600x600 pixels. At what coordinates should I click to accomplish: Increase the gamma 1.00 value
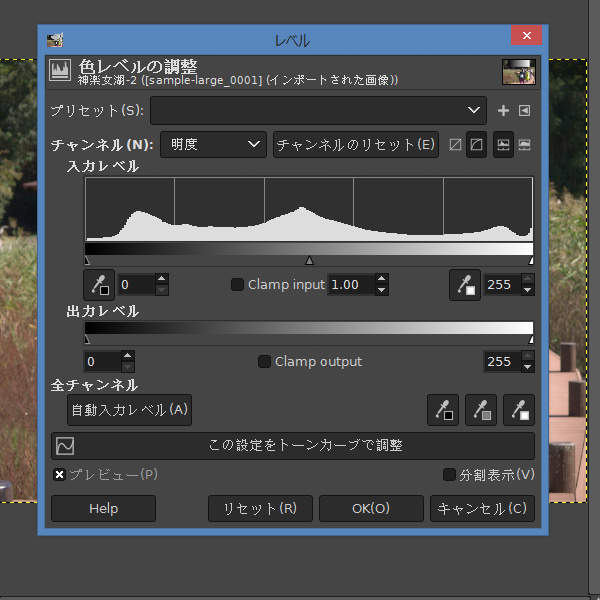[382, 279]
